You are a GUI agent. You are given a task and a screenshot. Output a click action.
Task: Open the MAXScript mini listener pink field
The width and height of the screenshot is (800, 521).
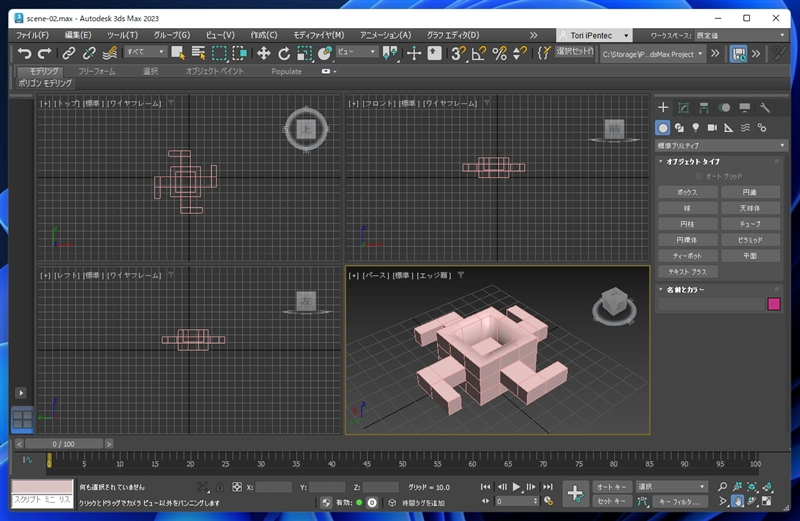(43, 486)
